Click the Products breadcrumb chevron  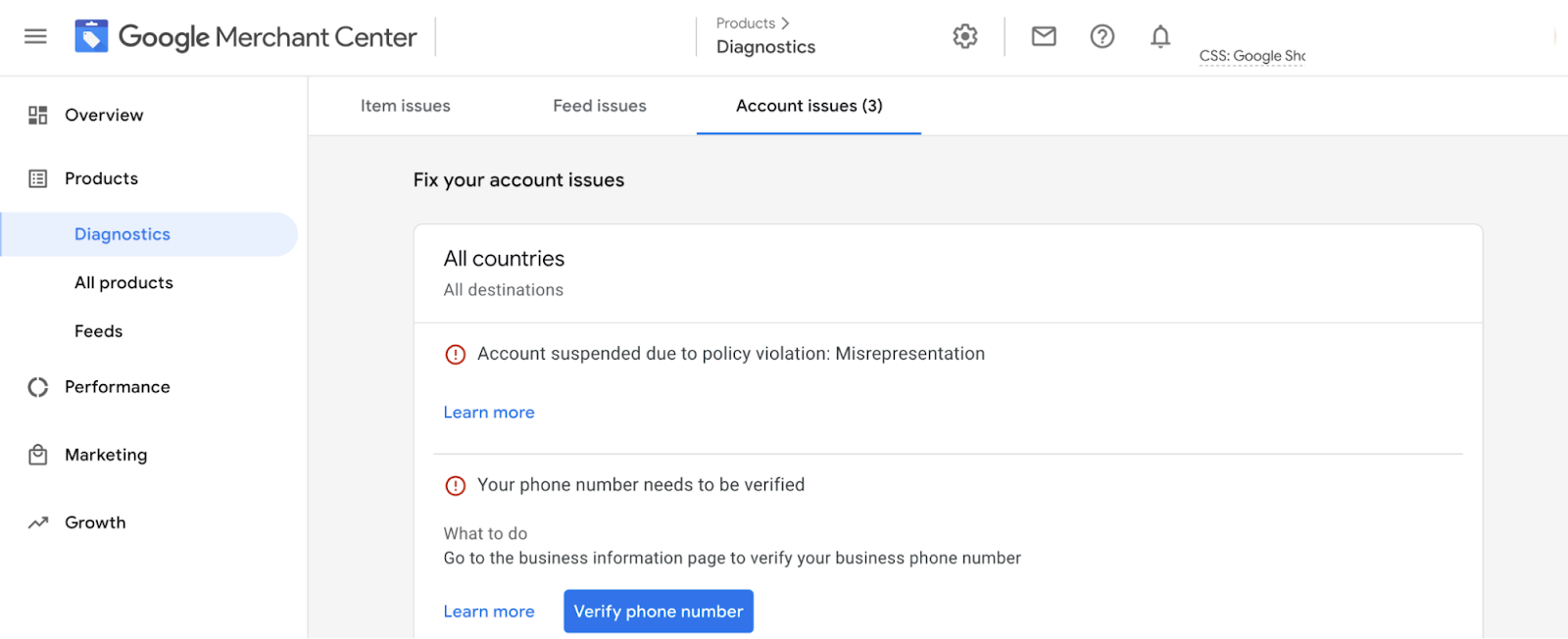coord(785,24)
